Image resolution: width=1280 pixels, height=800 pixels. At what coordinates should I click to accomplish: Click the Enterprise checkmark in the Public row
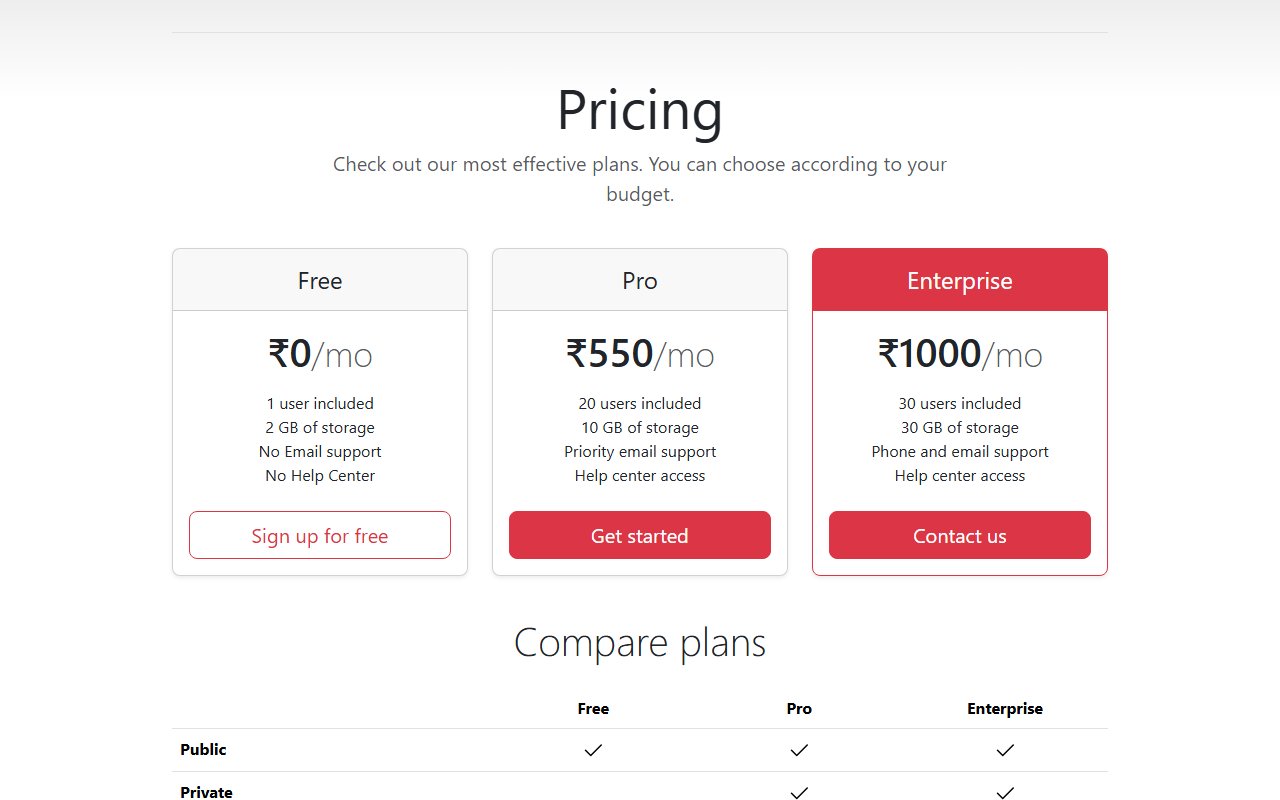coord(1005,749)
